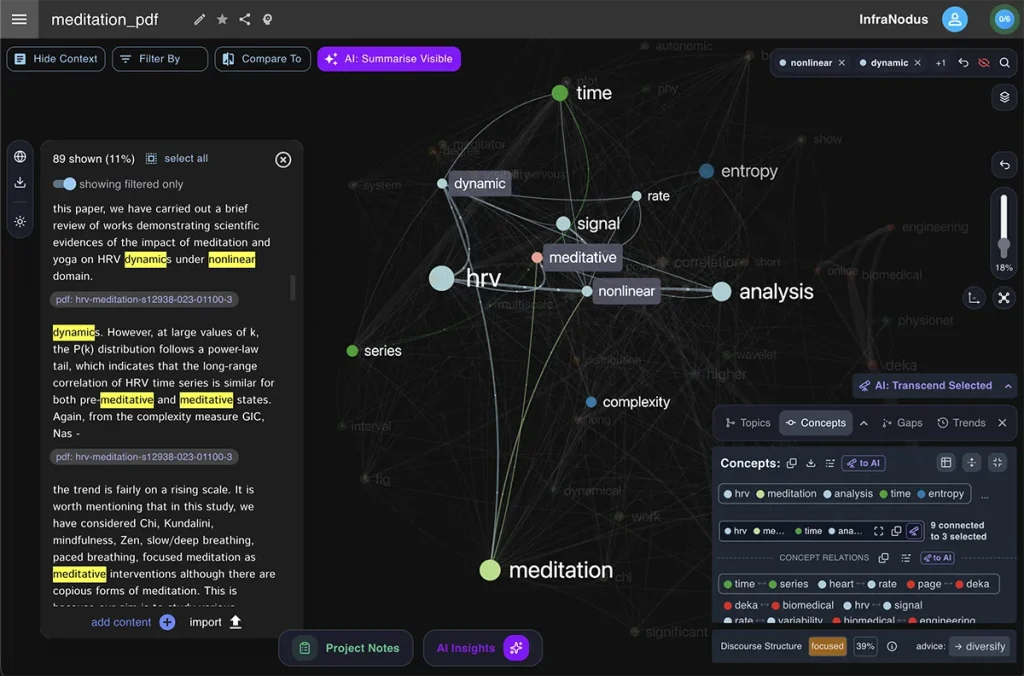
Task: Copy the concepts list via copy icon
Action: point(792,463)
